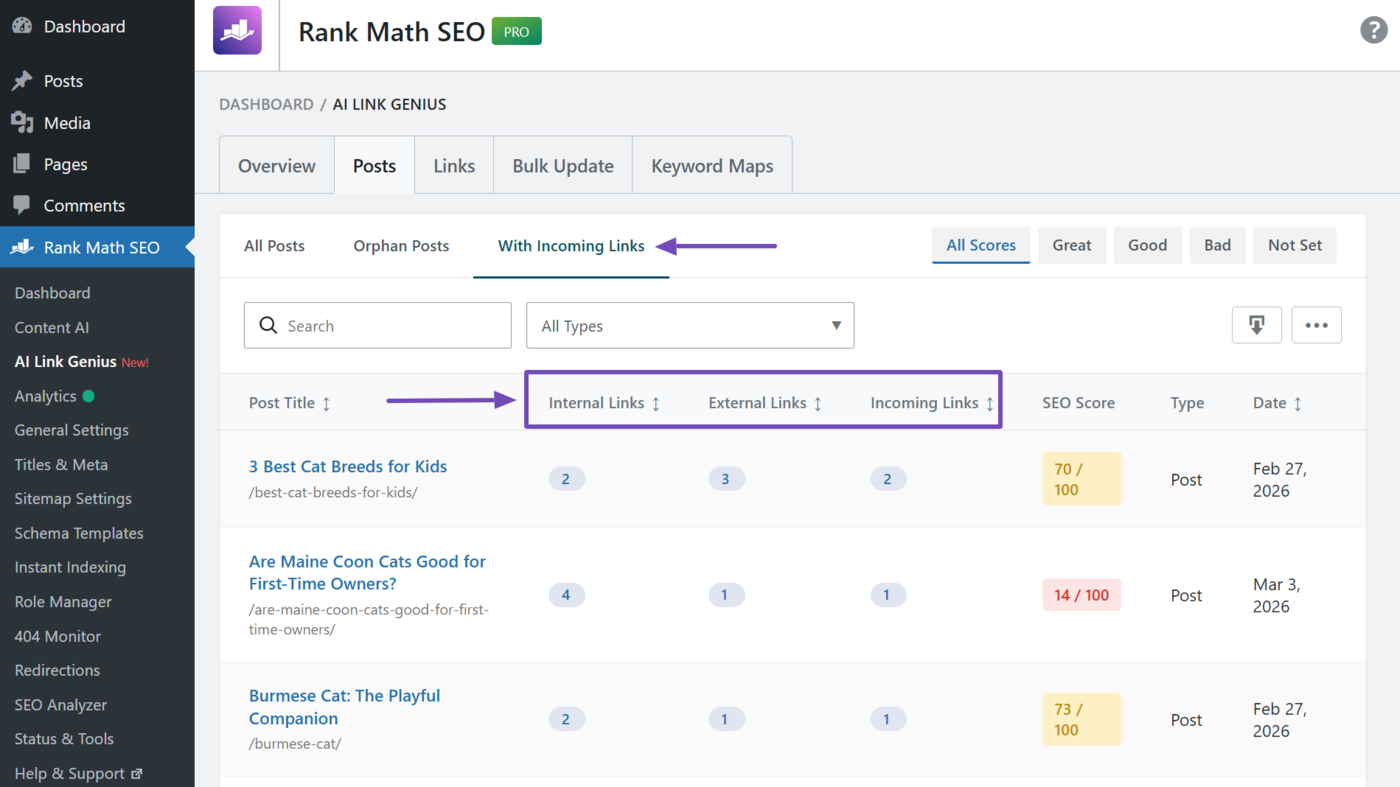This screenshot has height=787, width=1400.
Task: Switch to the Bulk Update tab
Action: (x=563, y=166)
